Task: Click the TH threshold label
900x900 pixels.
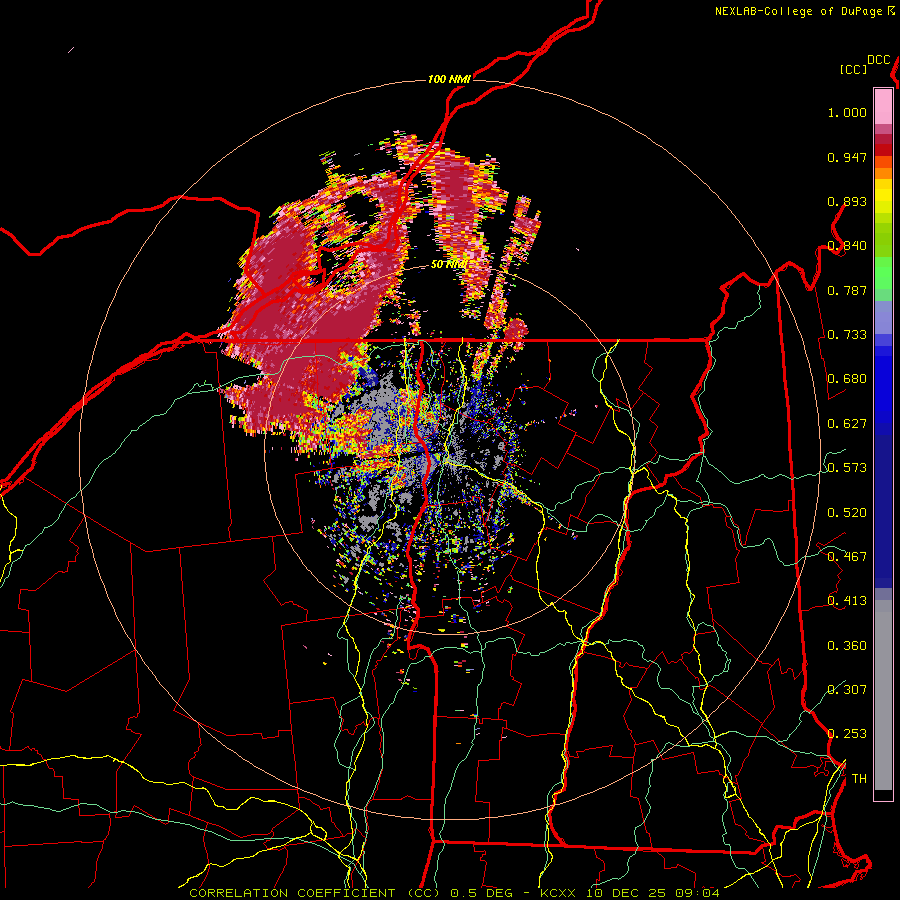Action: point(859,779)
